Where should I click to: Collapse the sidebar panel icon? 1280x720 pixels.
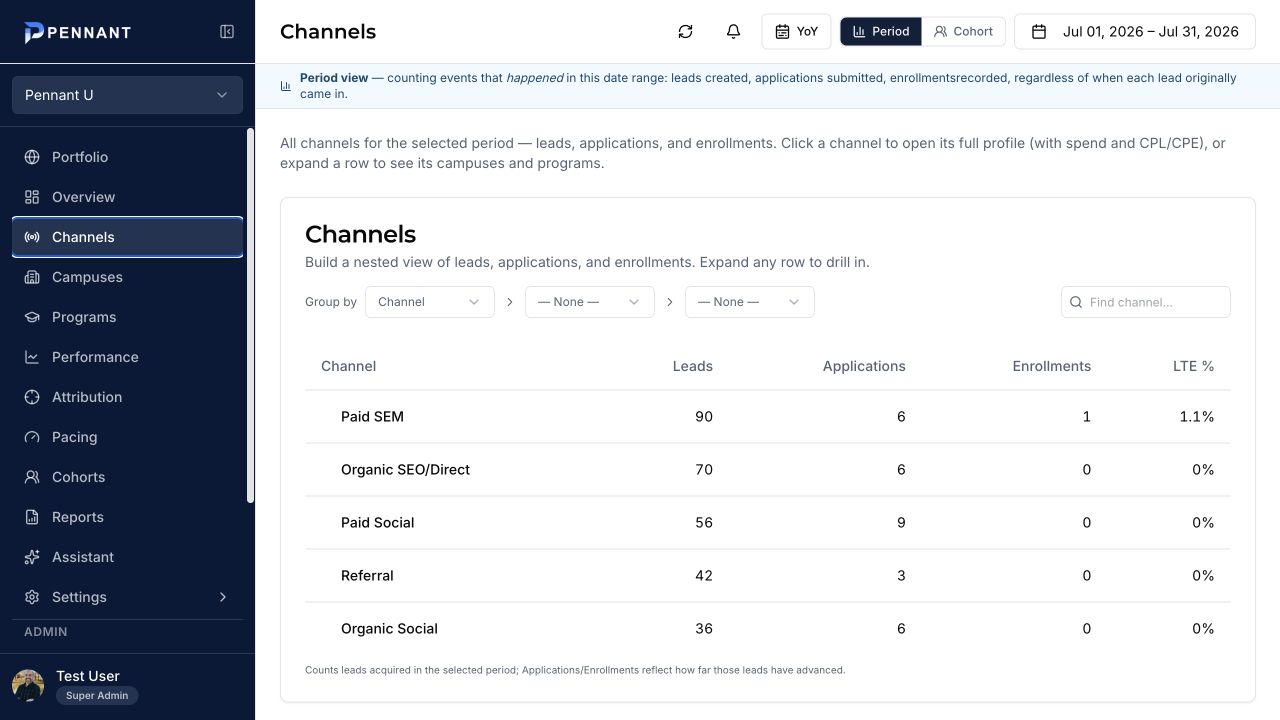(x=227, y=32)
